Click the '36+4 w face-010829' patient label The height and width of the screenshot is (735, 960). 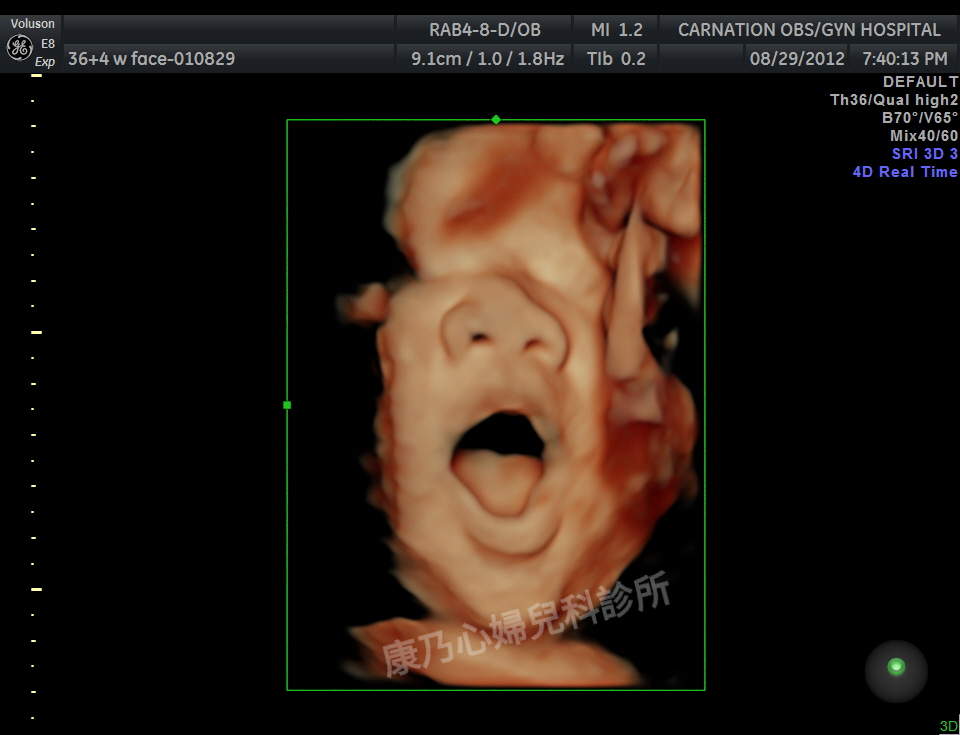point(151,59)
